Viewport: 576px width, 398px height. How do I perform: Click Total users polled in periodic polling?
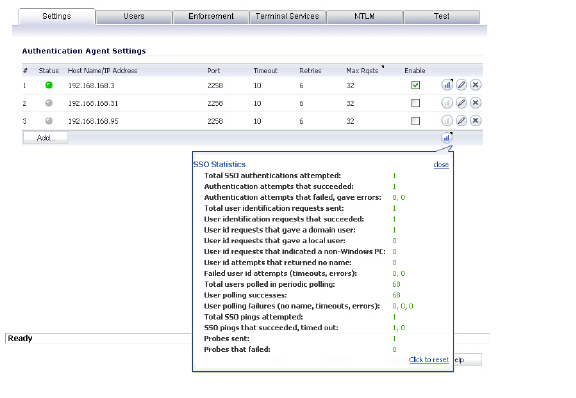pos(270,284)
